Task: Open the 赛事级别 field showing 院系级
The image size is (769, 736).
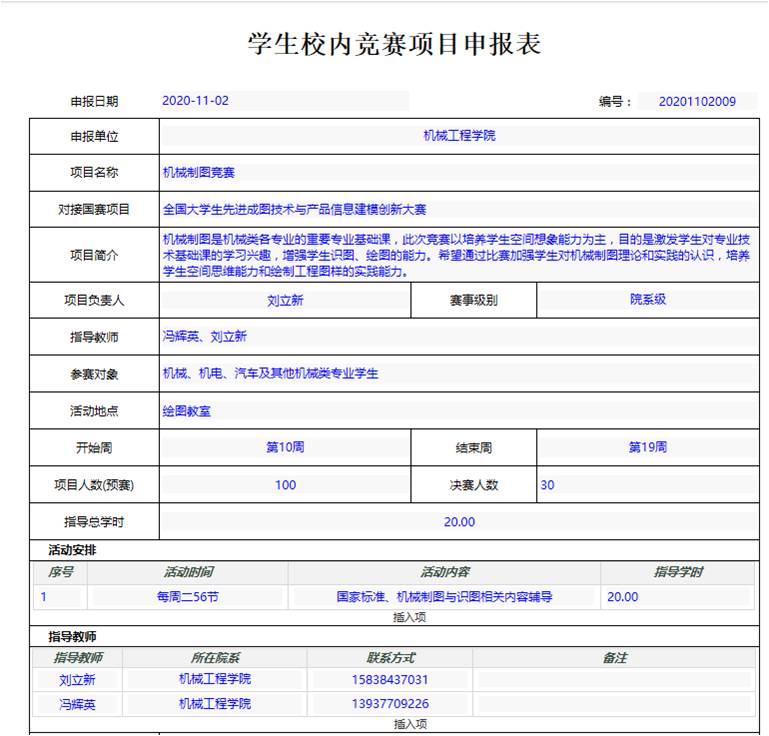Action: click(x=647, y=300)
